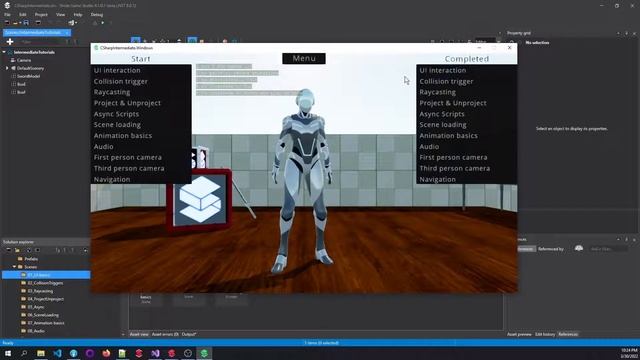This screenshot has height=360, width=640.
Task: Collapse the Scenes folder in solution explorer
Action: [14, 267]
